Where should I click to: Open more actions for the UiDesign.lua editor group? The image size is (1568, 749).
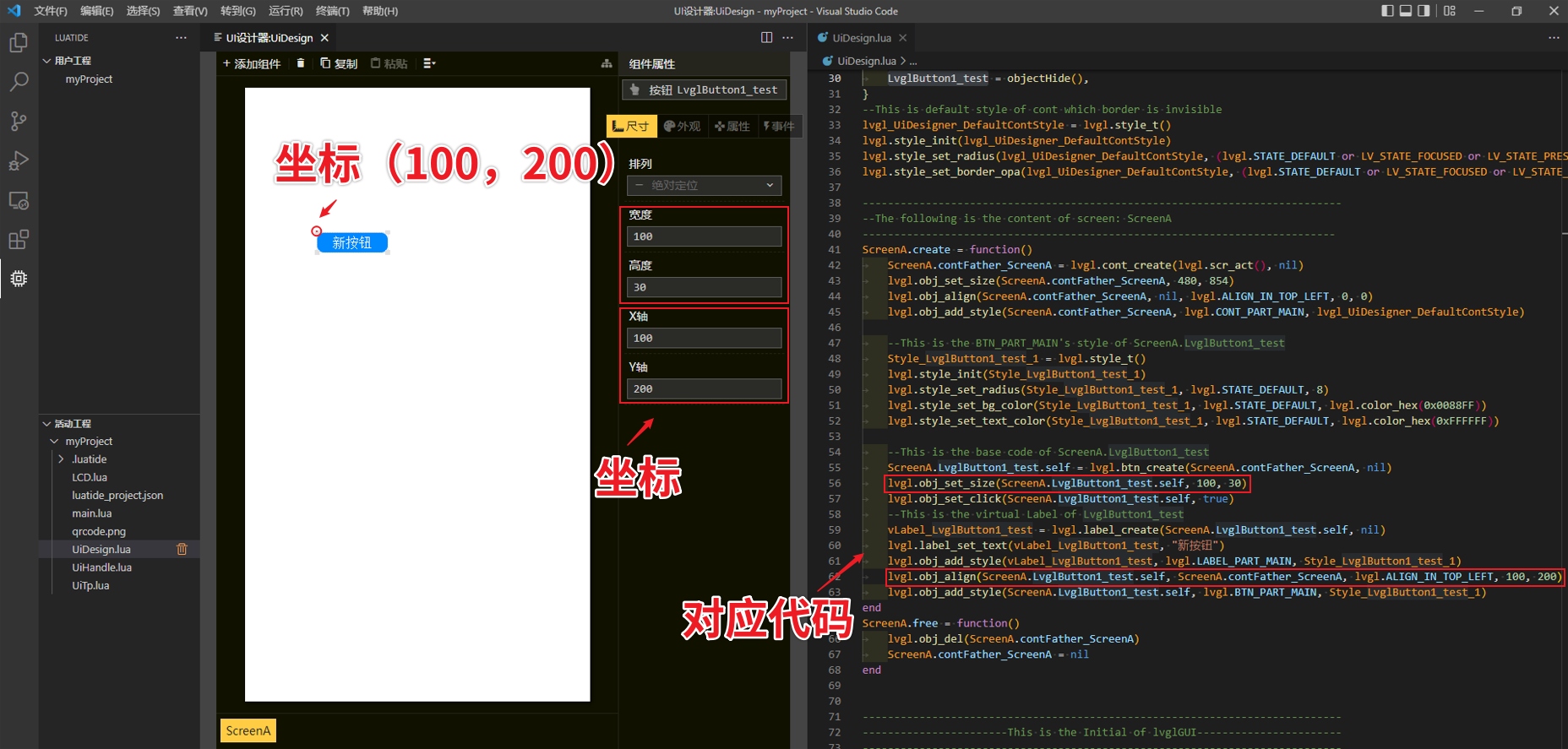click(x=1554, y=37)
